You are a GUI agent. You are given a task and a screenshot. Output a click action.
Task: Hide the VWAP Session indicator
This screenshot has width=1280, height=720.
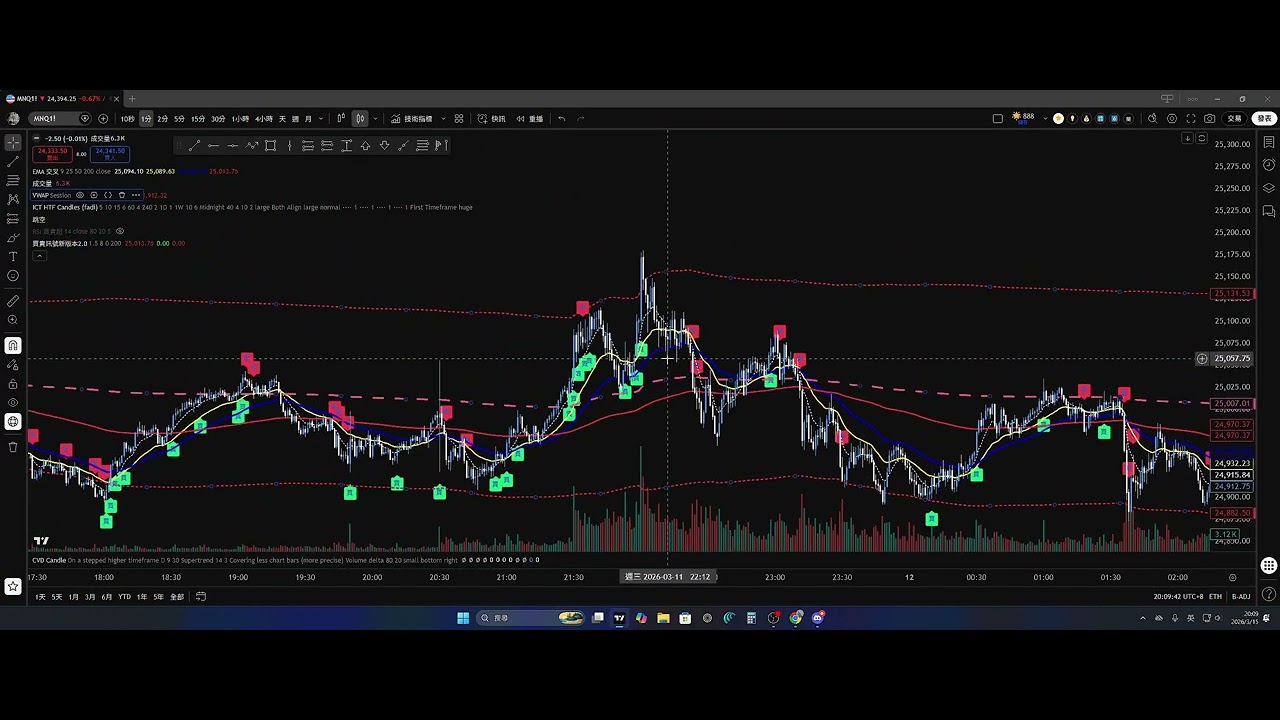[80, 195]
